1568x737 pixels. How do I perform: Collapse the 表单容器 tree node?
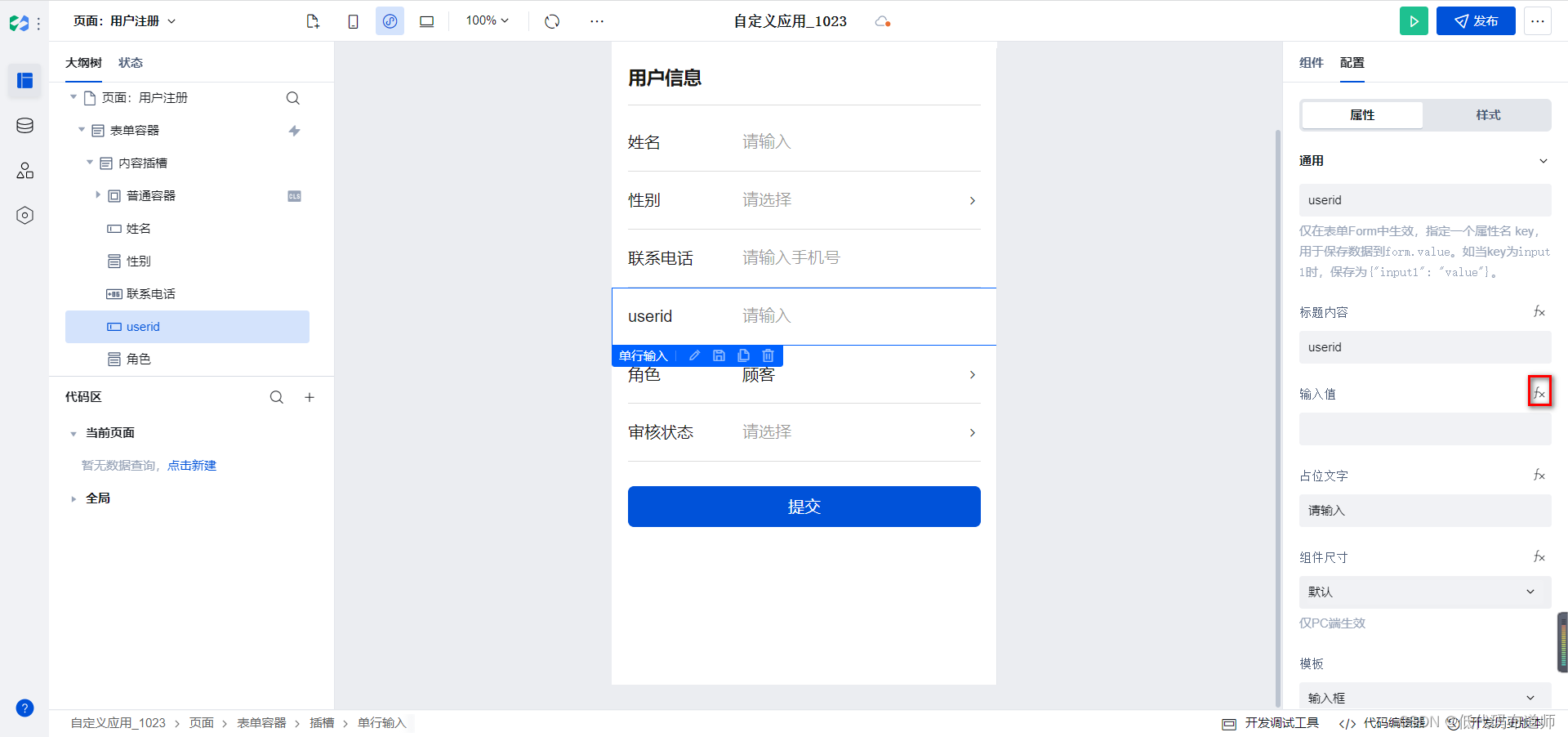click(82, 130)
